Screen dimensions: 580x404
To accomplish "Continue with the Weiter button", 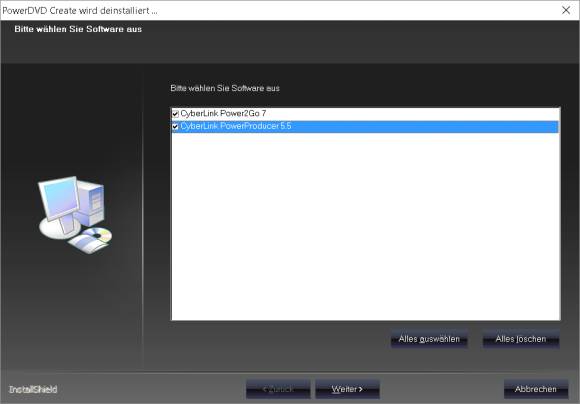I will [x=347, y=389].
